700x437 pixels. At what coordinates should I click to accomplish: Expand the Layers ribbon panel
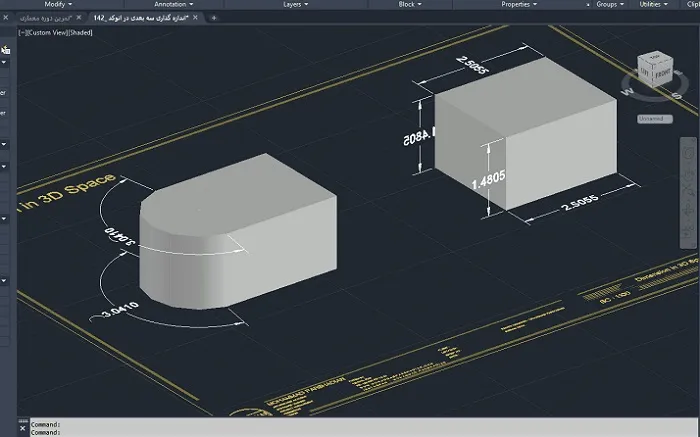pyautogui.click(x=296, y=4)
